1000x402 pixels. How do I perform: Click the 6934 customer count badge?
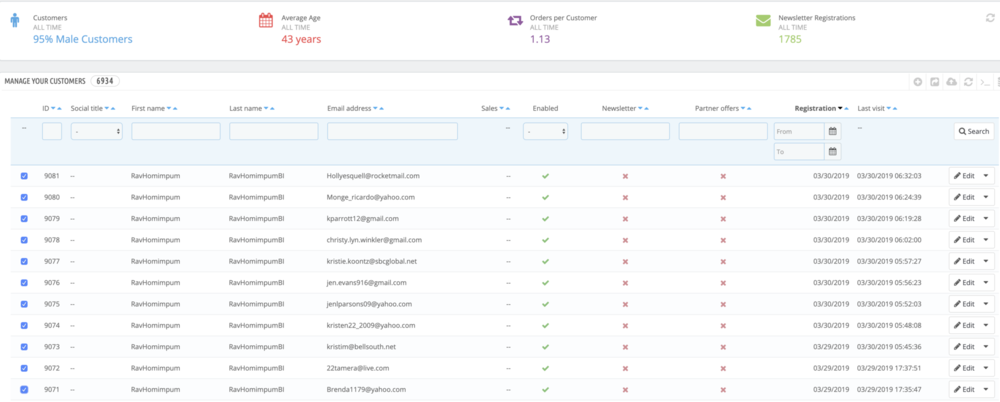click(105, 82)
